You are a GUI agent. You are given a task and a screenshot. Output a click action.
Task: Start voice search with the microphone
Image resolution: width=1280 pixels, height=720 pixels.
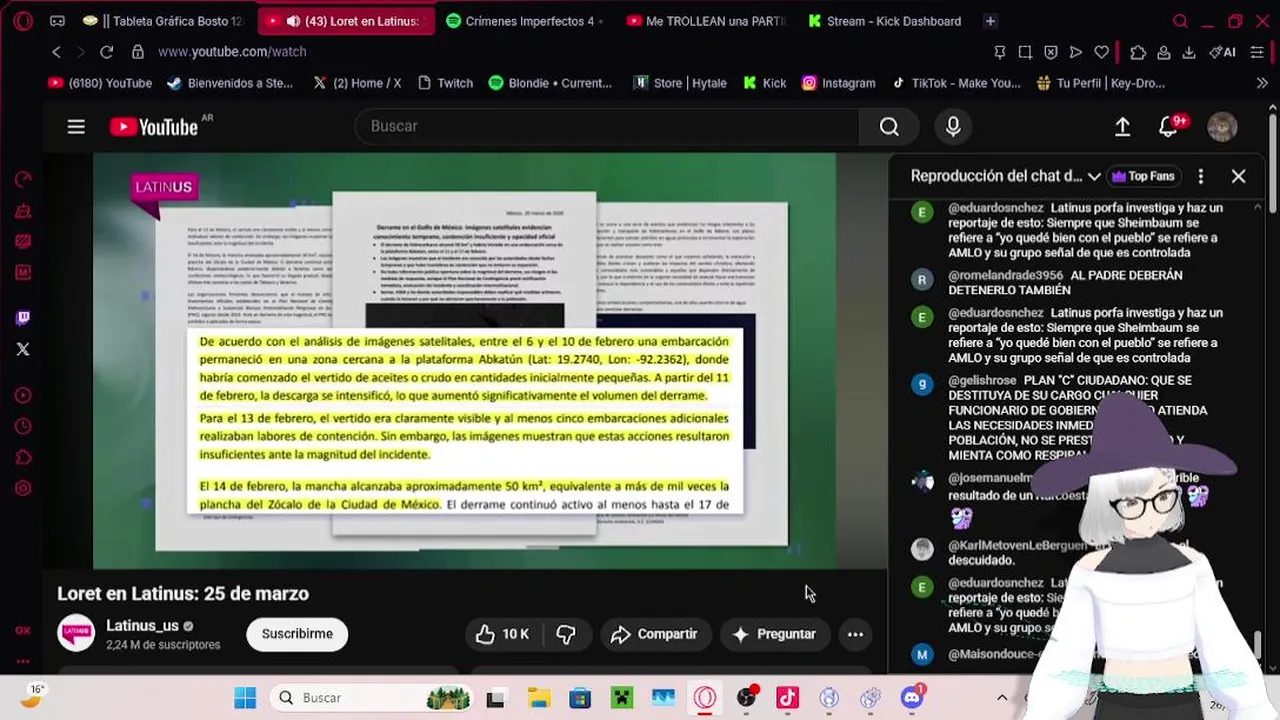pos(953,126)
